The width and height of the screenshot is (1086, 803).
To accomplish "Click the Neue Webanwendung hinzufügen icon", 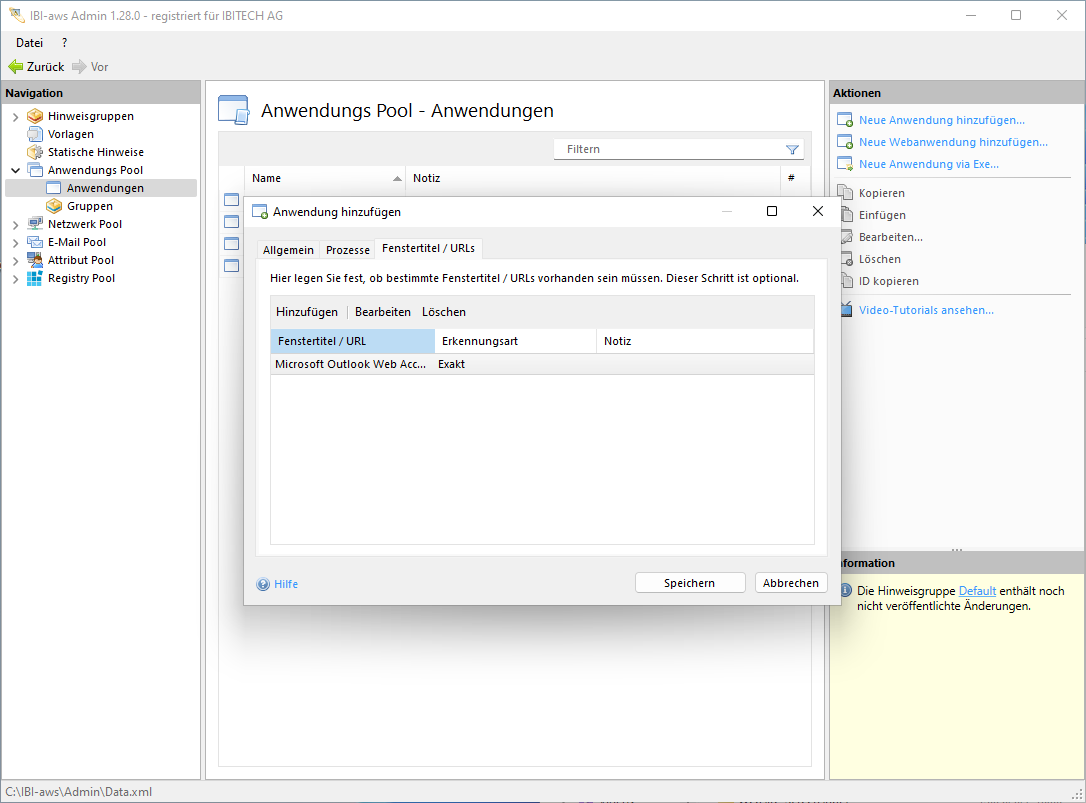I will [845, 142].
